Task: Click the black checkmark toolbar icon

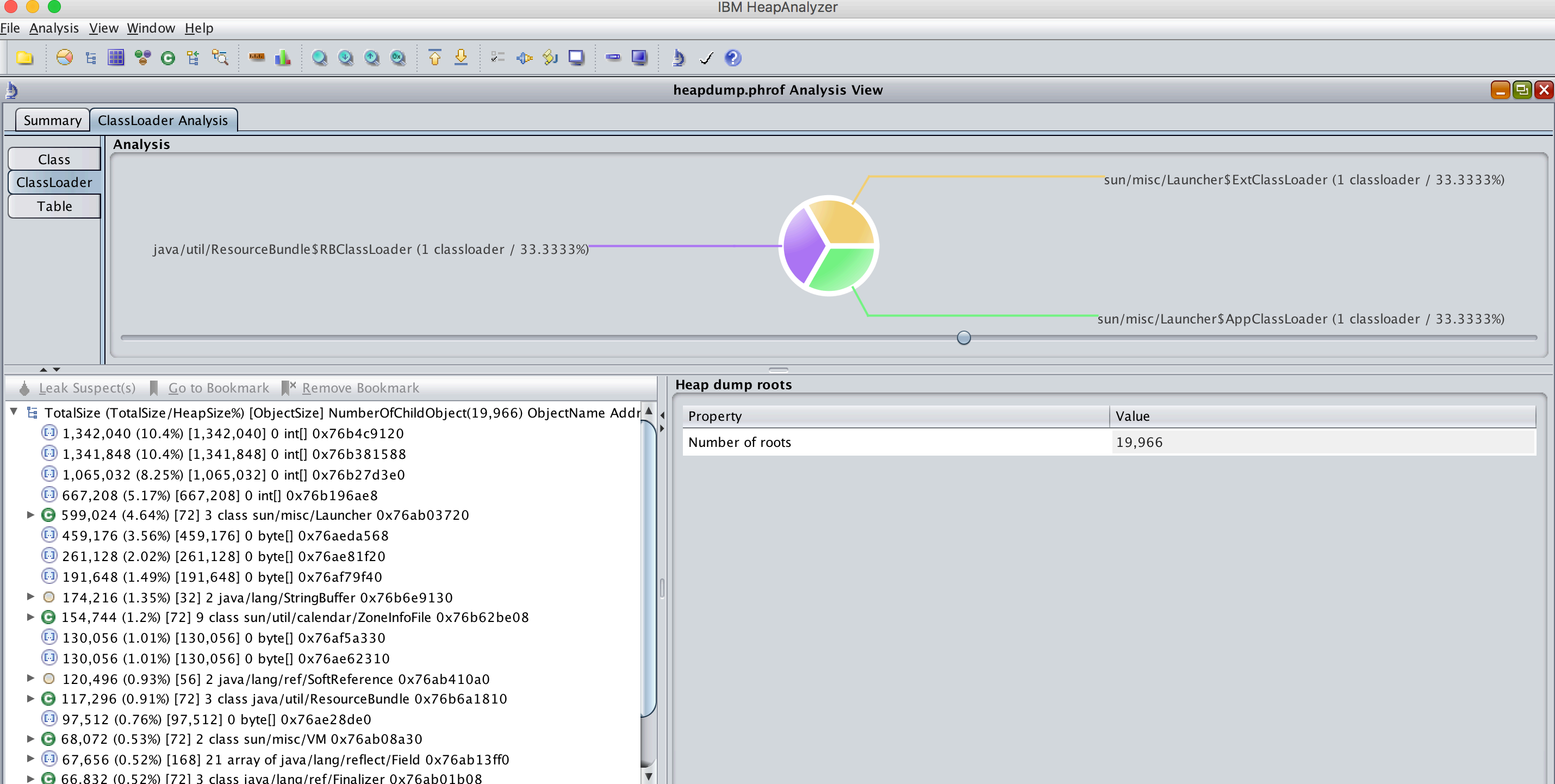Action: coord(706,58)
